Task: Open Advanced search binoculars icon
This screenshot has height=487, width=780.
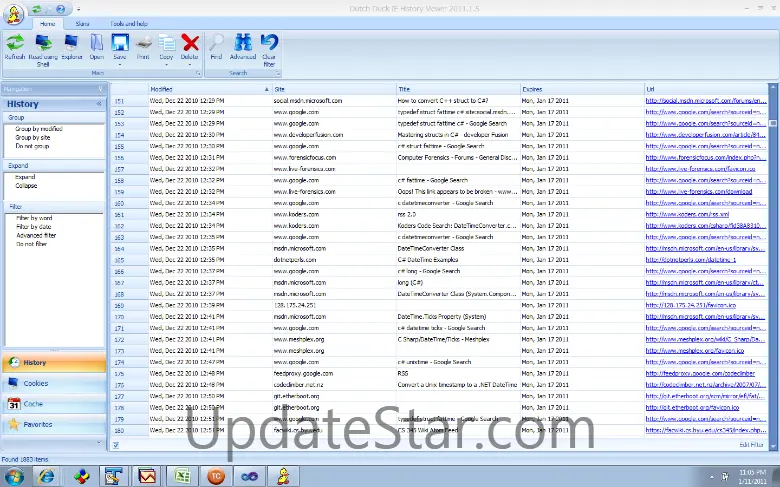Action: point(243,43)
